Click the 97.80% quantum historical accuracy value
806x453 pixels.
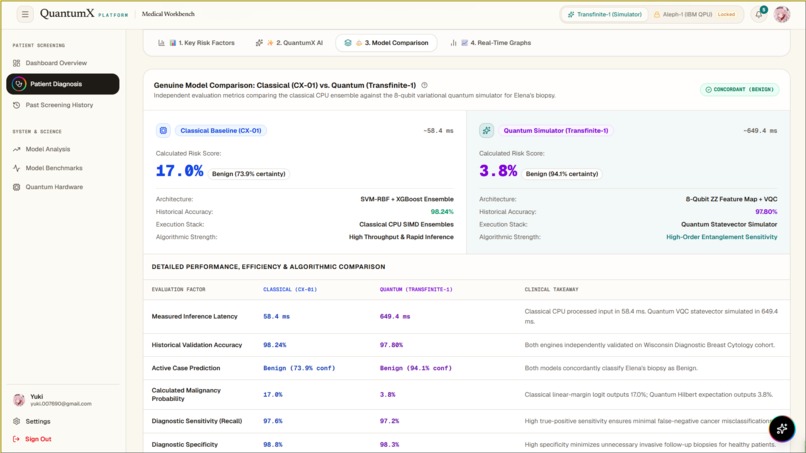(x=766, y=212)
